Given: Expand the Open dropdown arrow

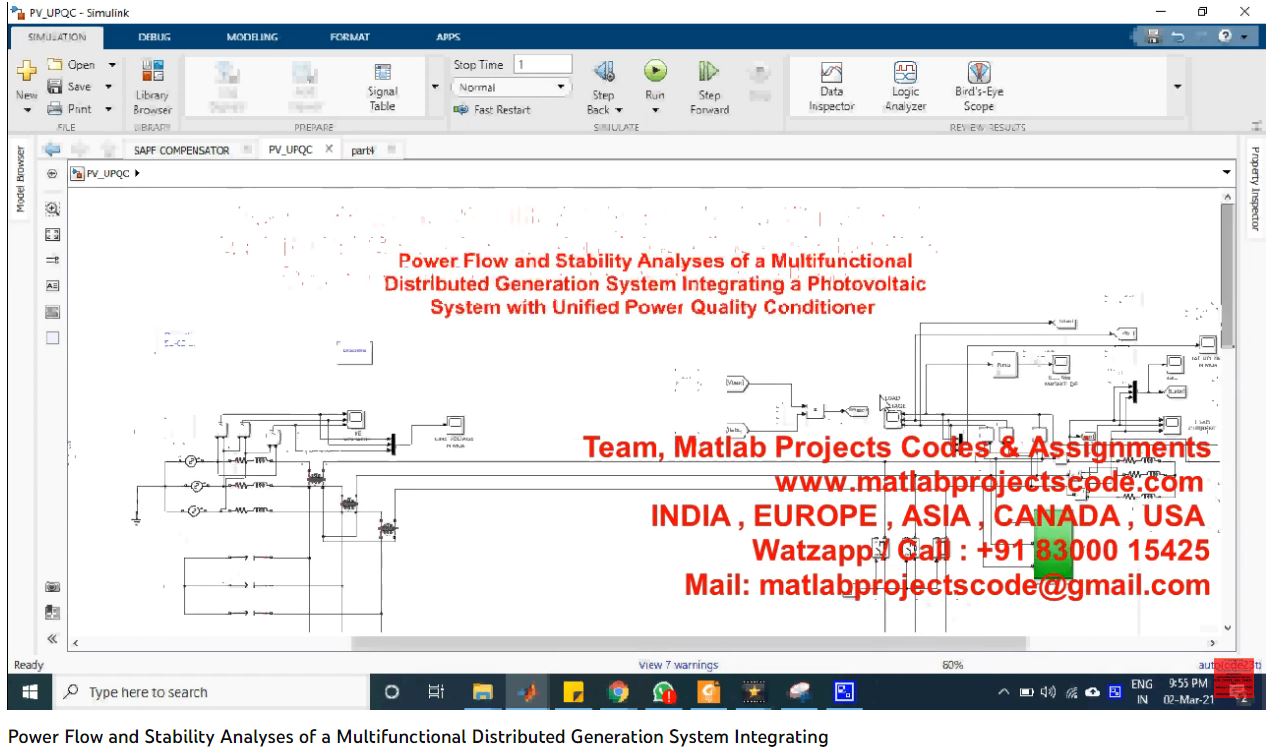Looking at the screenshot, I should [111, 65].
